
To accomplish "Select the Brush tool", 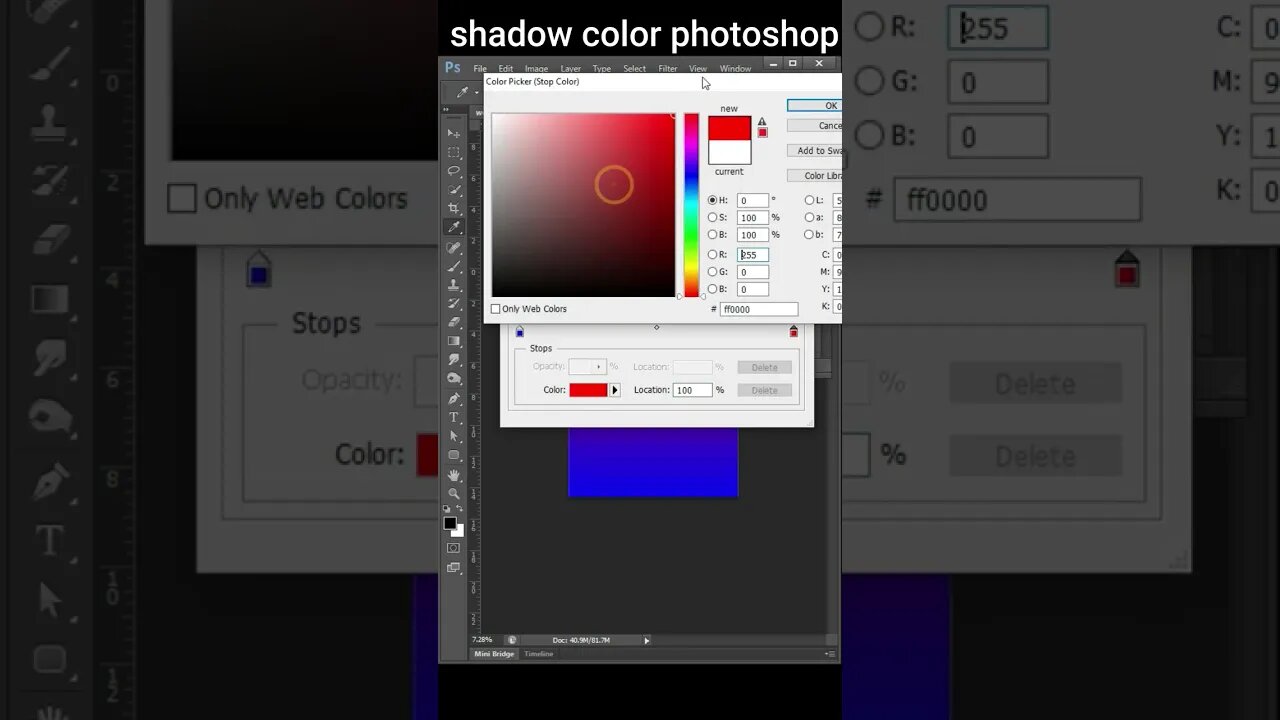I will [454, 266].
